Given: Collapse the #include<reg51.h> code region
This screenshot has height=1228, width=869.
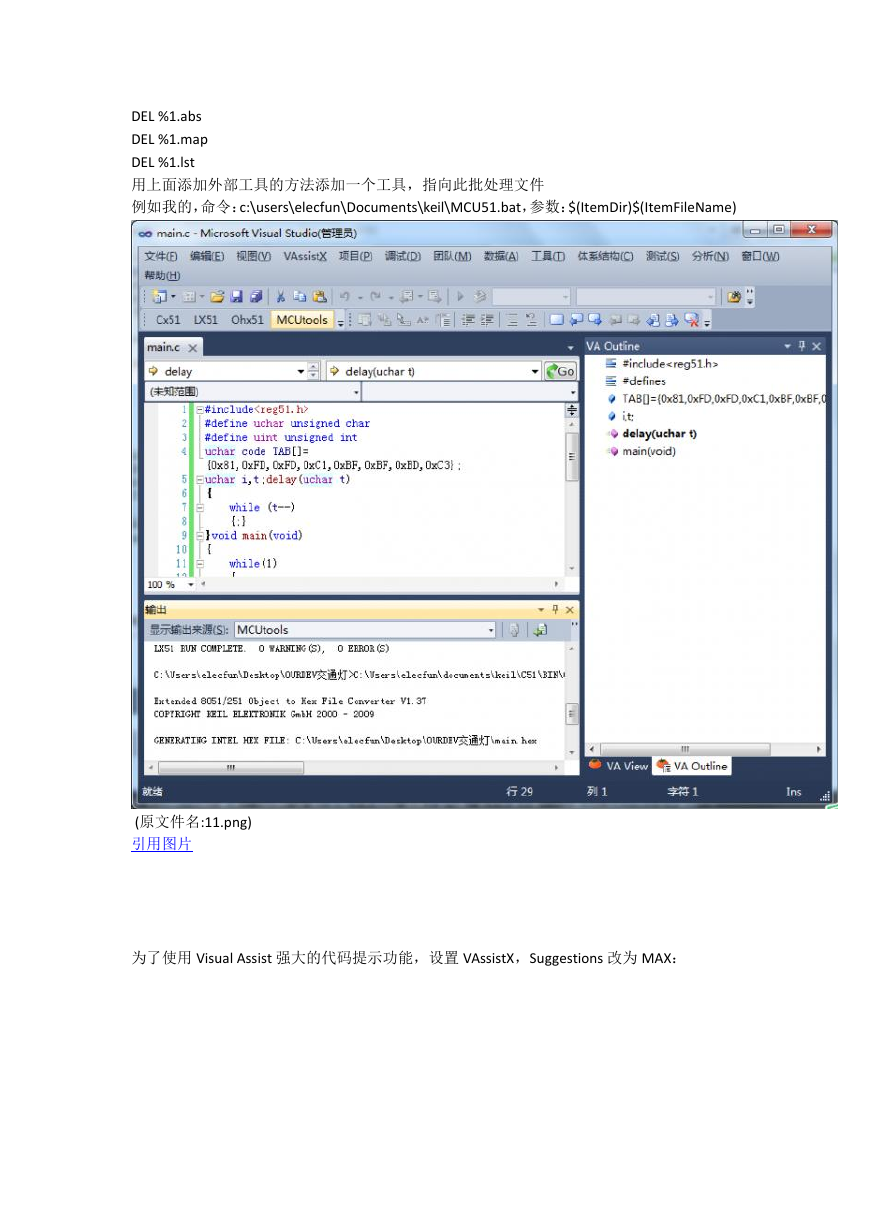Looking at the screenshot, I should 199,410.
